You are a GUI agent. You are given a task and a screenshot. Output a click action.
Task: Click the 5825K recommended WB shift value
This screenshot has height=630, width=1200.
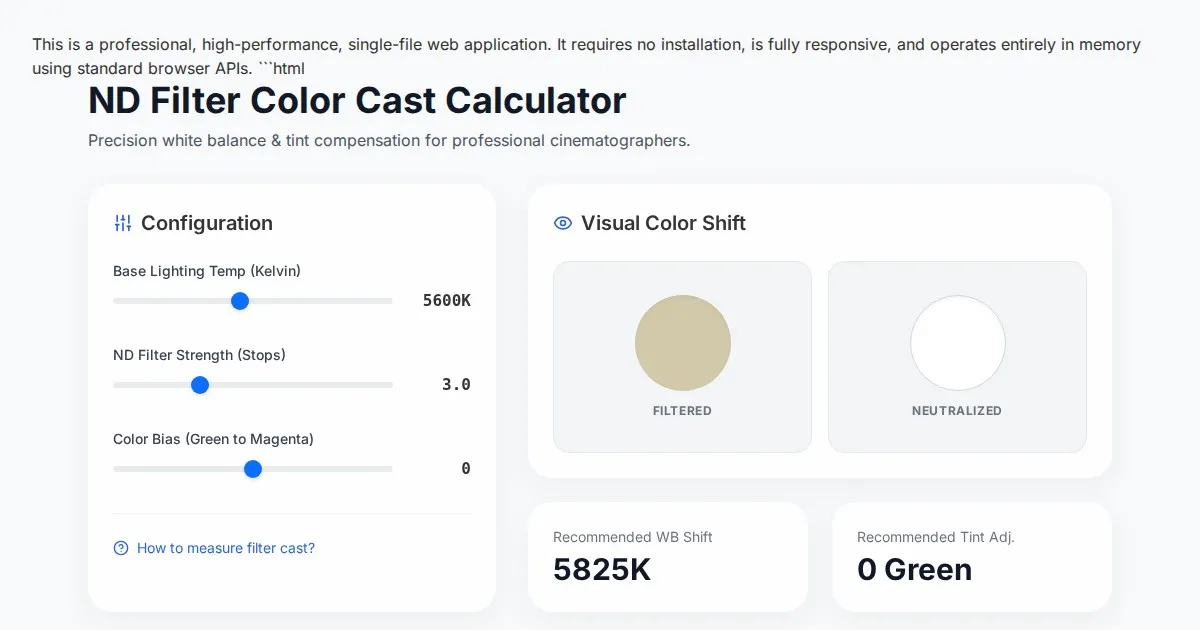tap(602, 569)
